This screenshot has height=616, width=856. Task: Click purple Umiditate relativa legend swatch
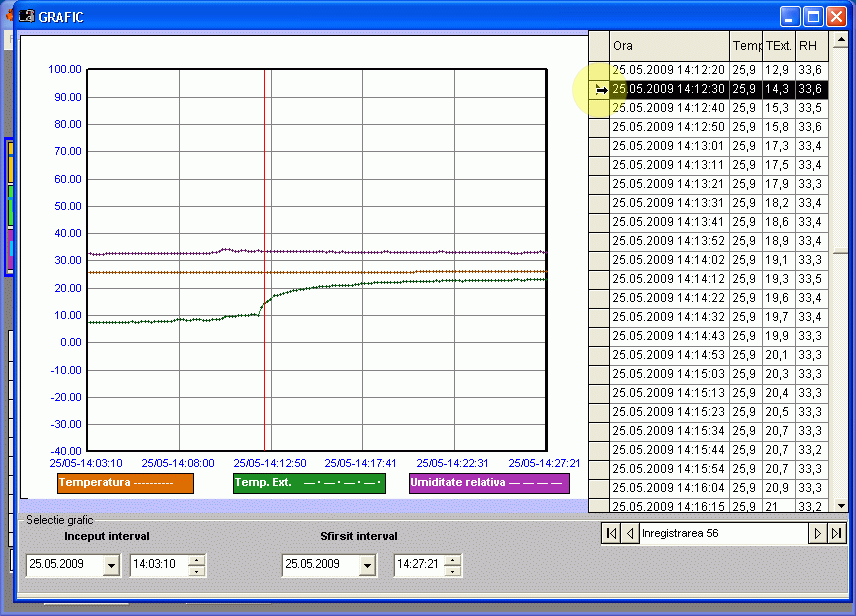[x=489, y=483]
